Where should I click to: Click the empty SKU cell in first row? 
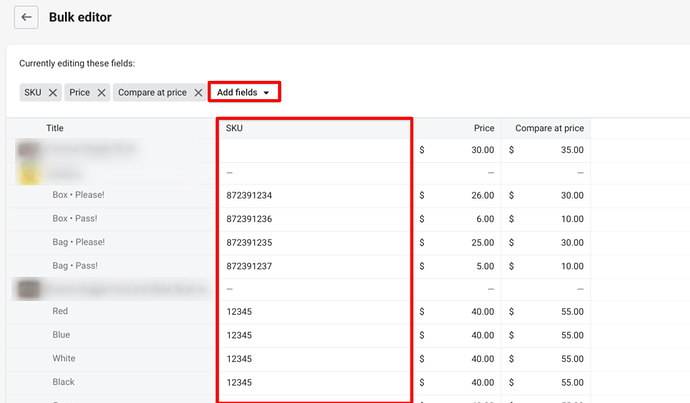(315, 150)
